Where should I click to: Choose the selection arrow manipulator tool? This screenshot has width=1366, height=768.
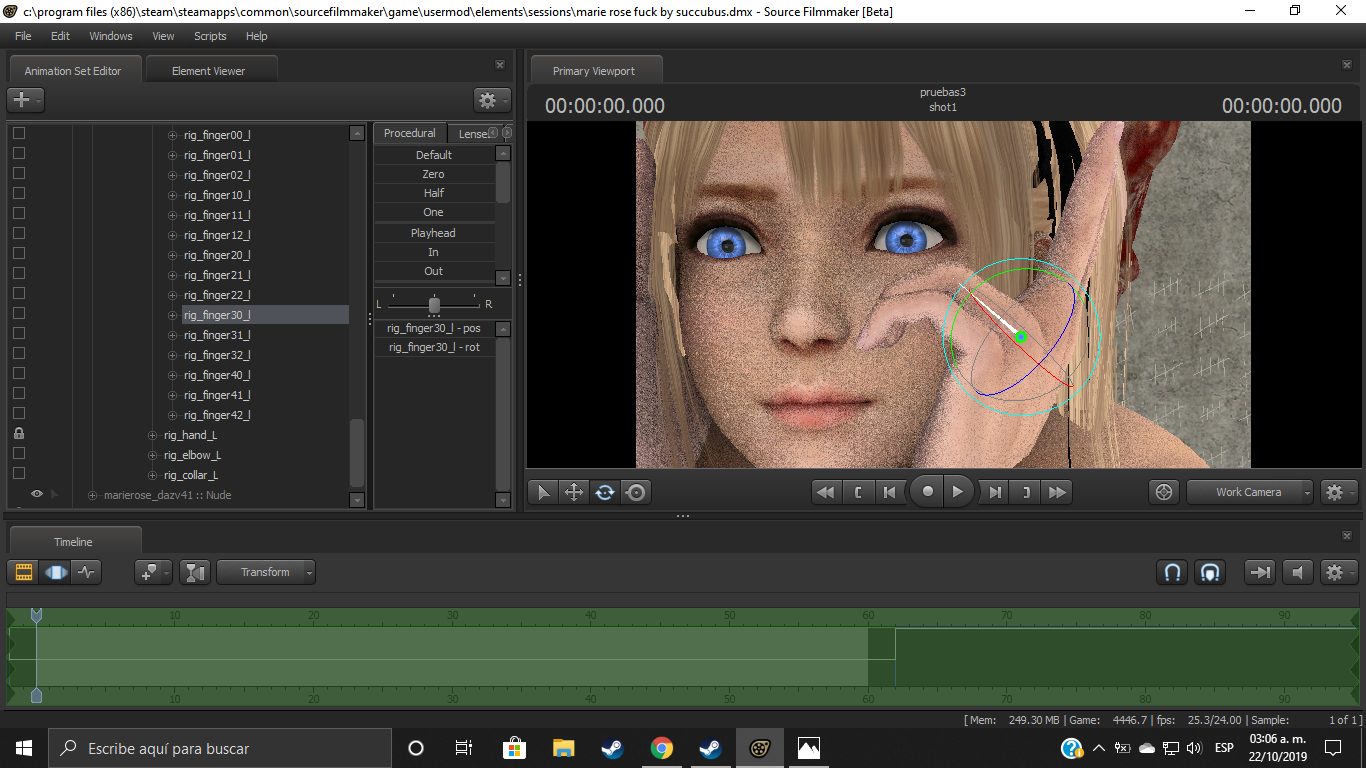543,492
